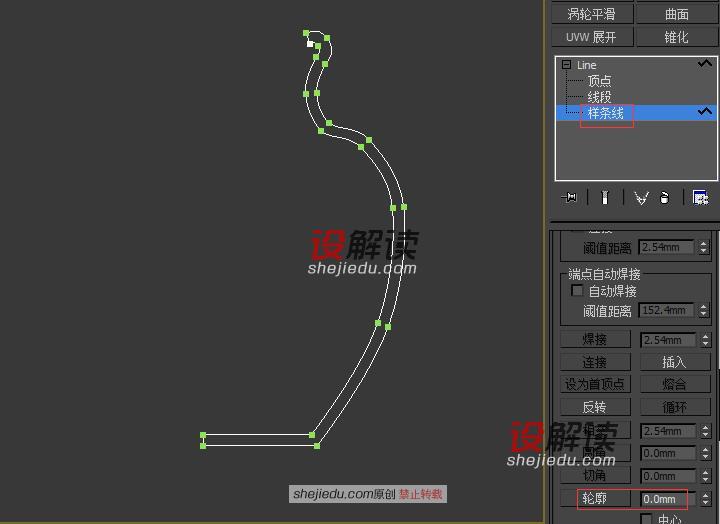Click the Pin Stack icon
Image resolution: width=720 pixels, height=524 pixels.
[570, 197]
